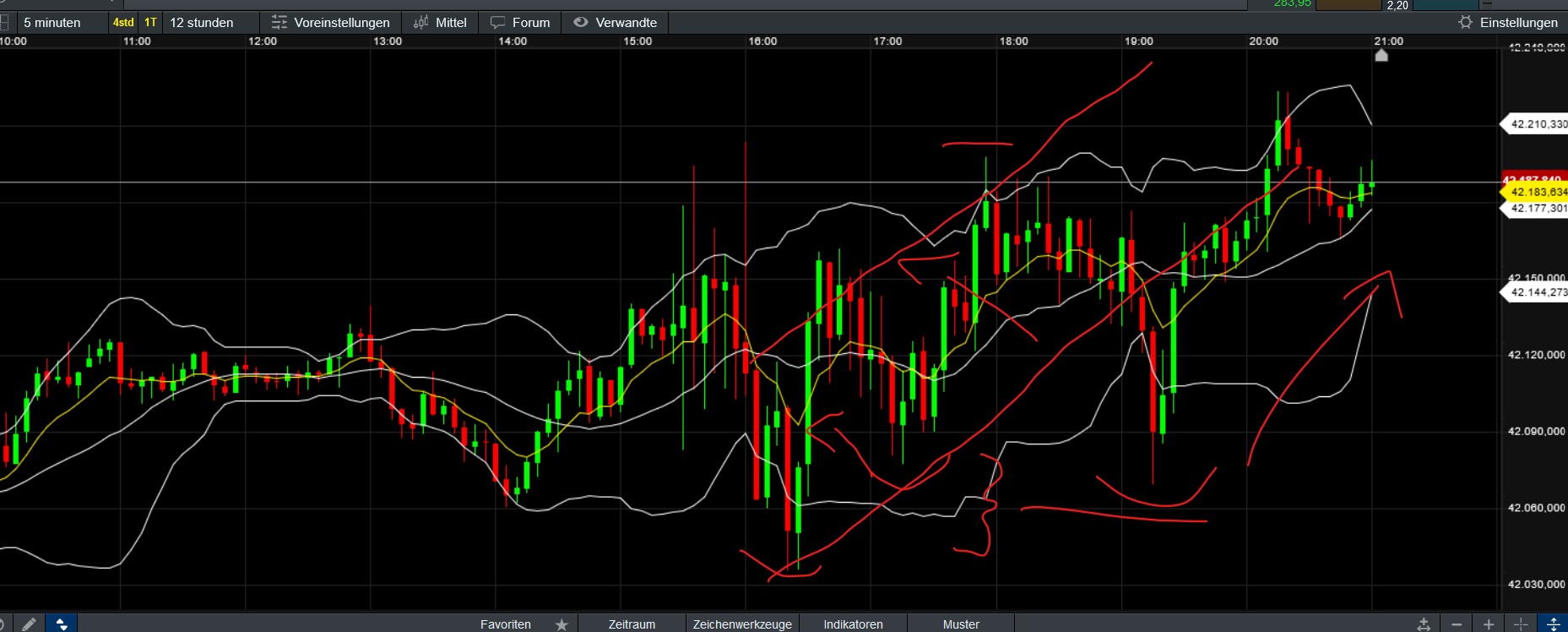Click the eye icon beside Verwandte

click(x=581, y=23)
